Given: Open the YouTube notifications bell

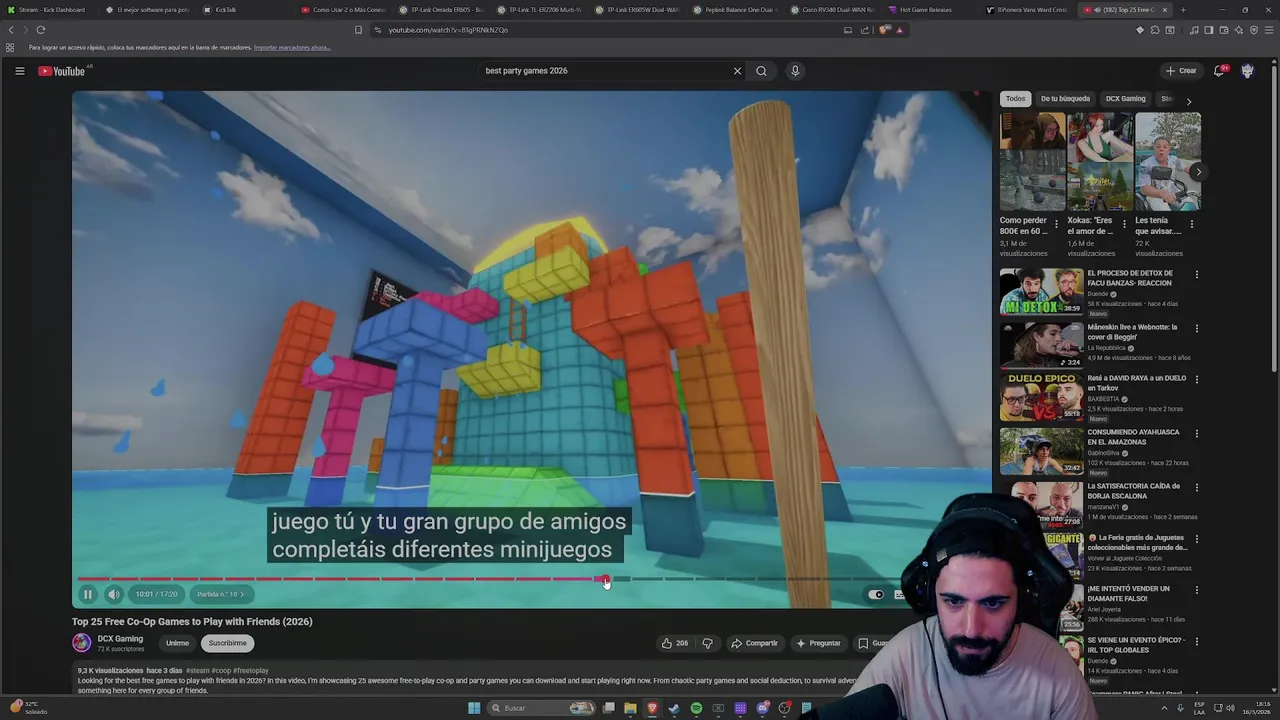Looking at the screenshot, I should click(x=1219, y=71).
